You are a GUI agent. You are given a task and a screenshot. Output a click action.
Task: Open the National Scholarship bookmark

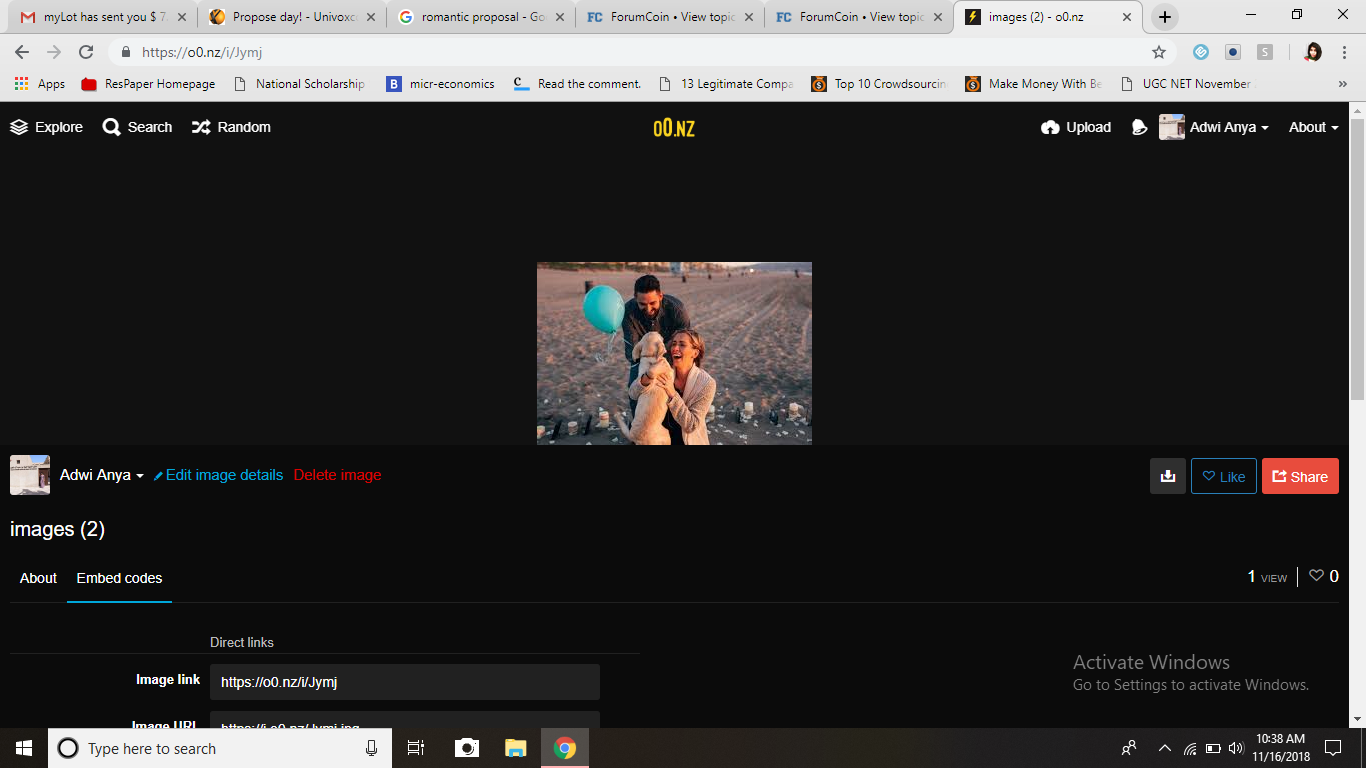(299, 84)
